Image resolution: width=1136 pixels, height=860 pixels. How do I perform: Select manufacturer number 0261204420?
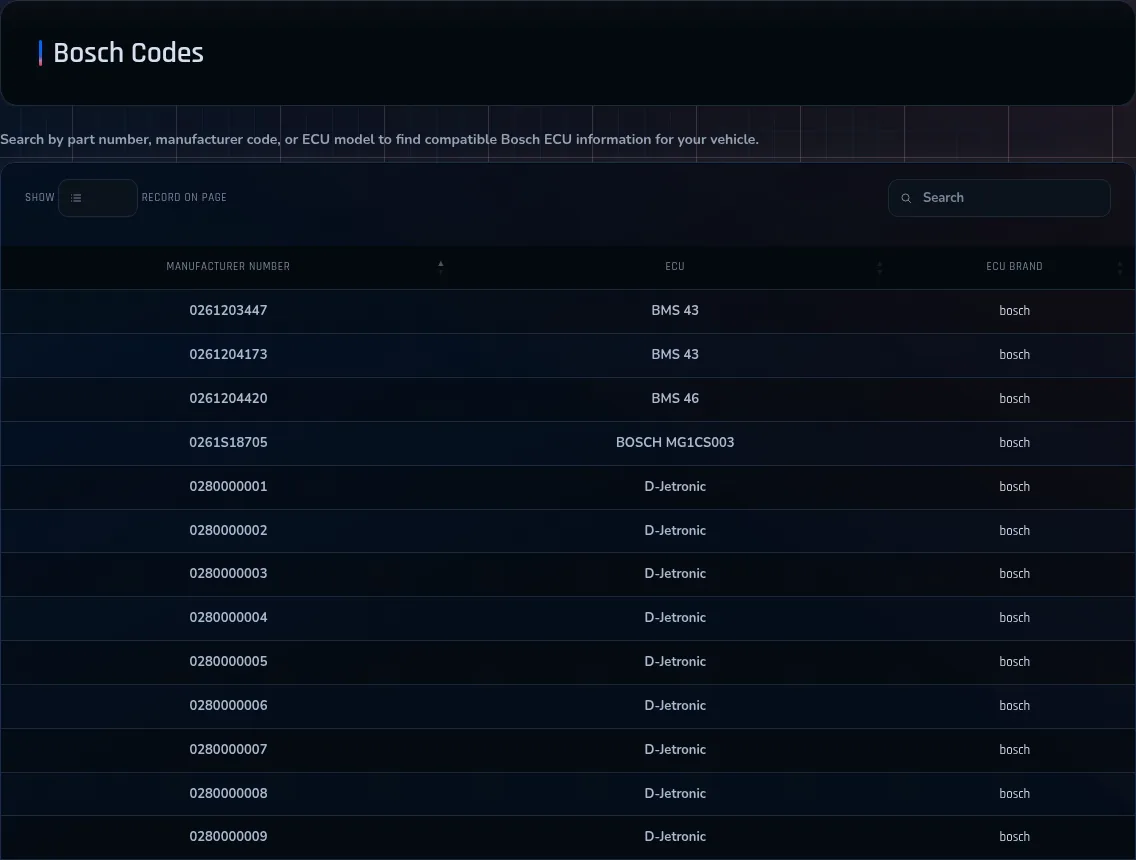point(228,398)
